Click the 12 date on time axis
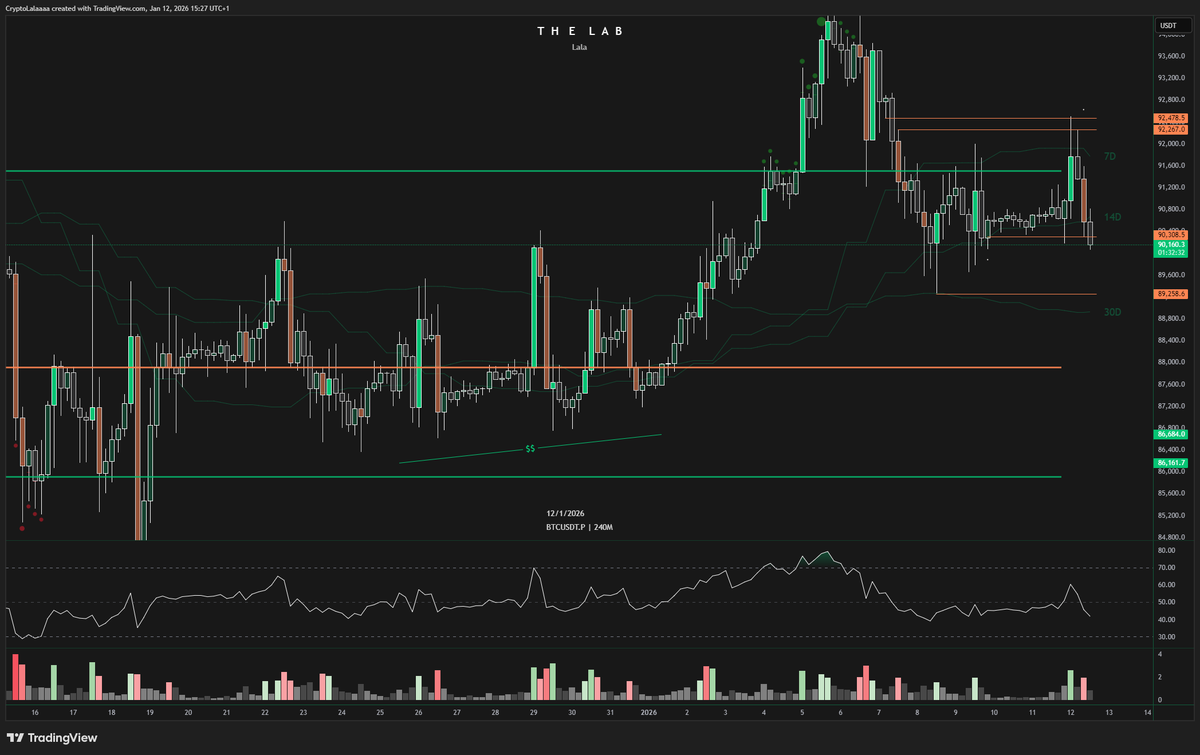Screen dimensions: 1200x755 point(1070,713)
